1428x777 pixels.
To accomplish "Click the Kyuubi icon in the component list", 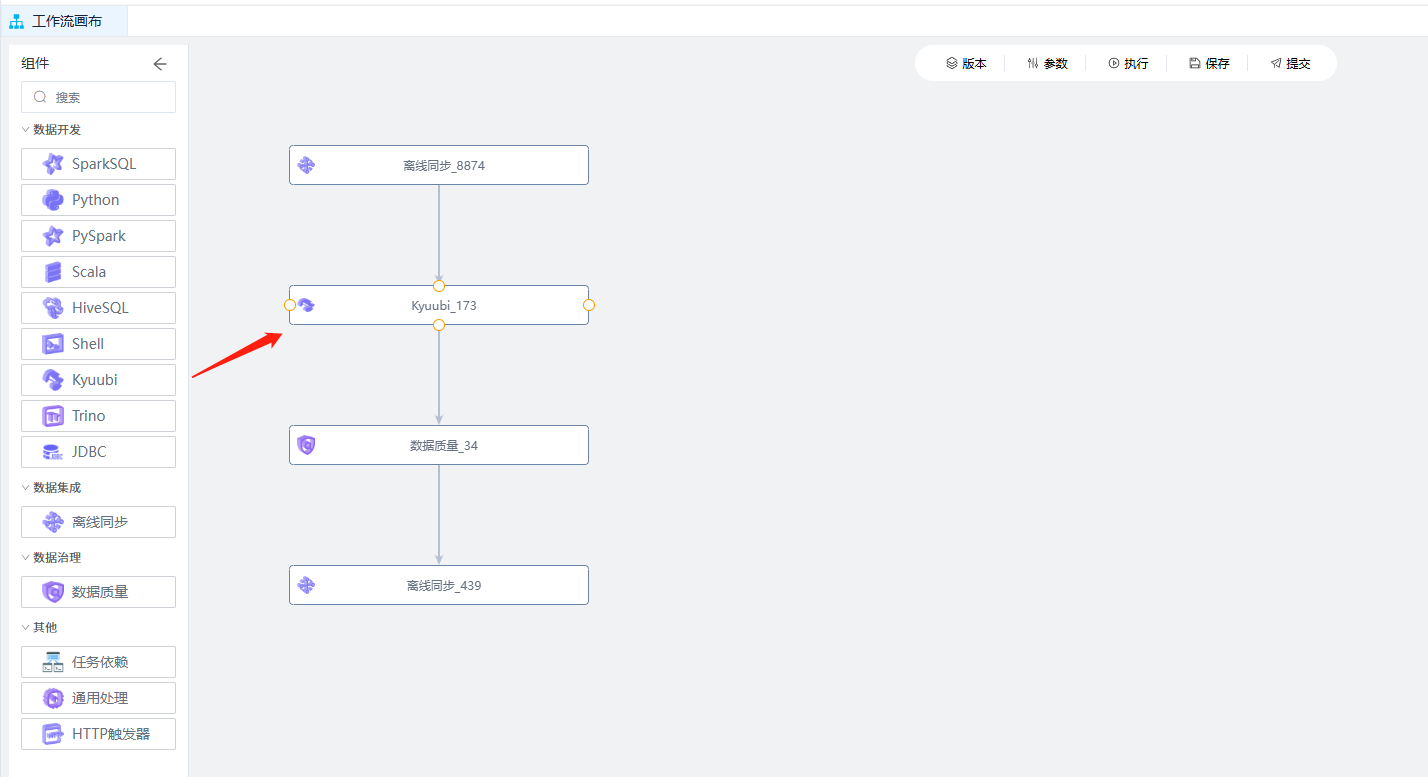I will (53, 380).
